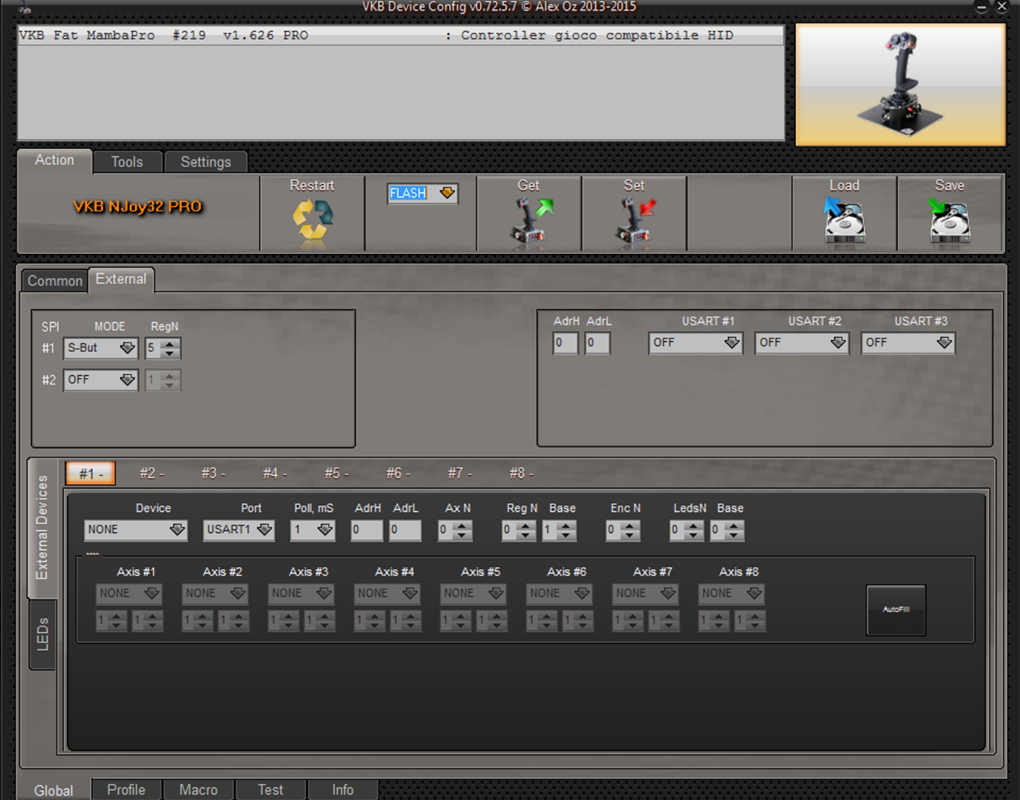Click the AutoFill button
The height and width of the screenshot is (800, 1020).
[x=896, y=609]
